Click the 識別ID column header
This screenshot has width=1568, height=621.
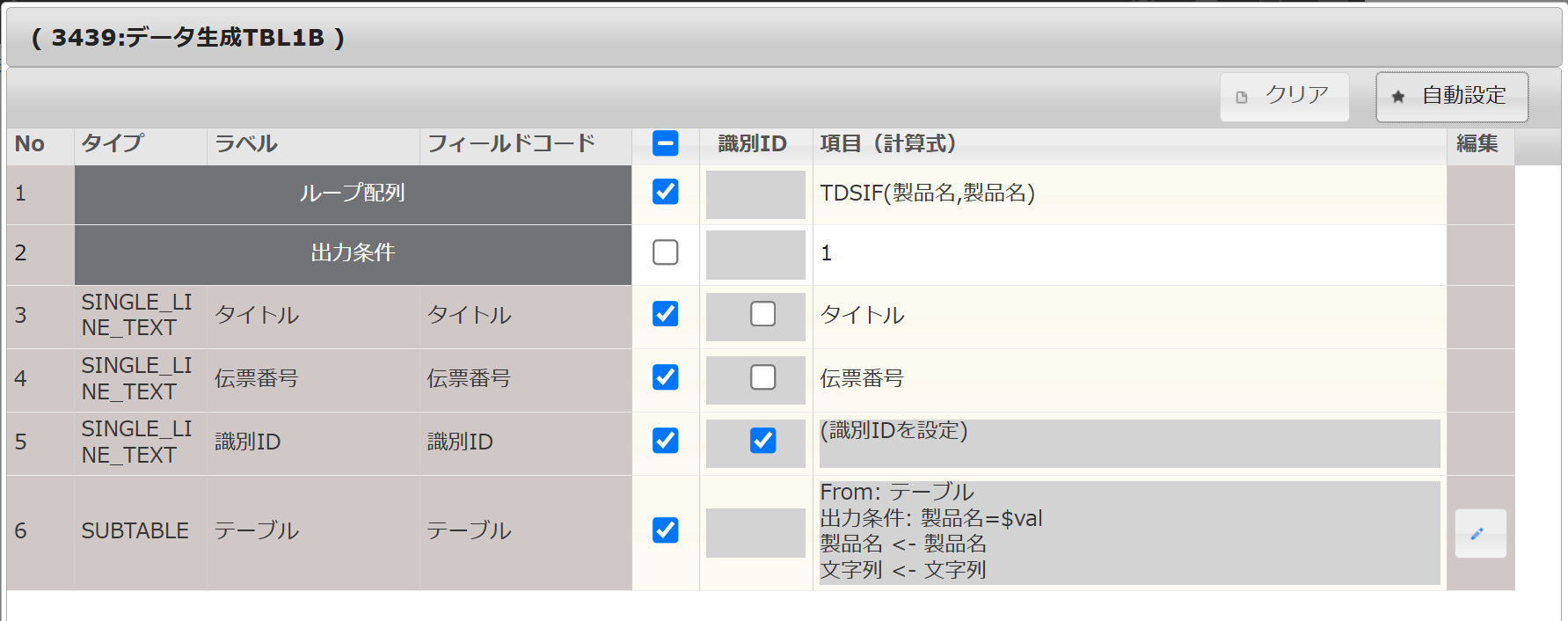point(755,145)
